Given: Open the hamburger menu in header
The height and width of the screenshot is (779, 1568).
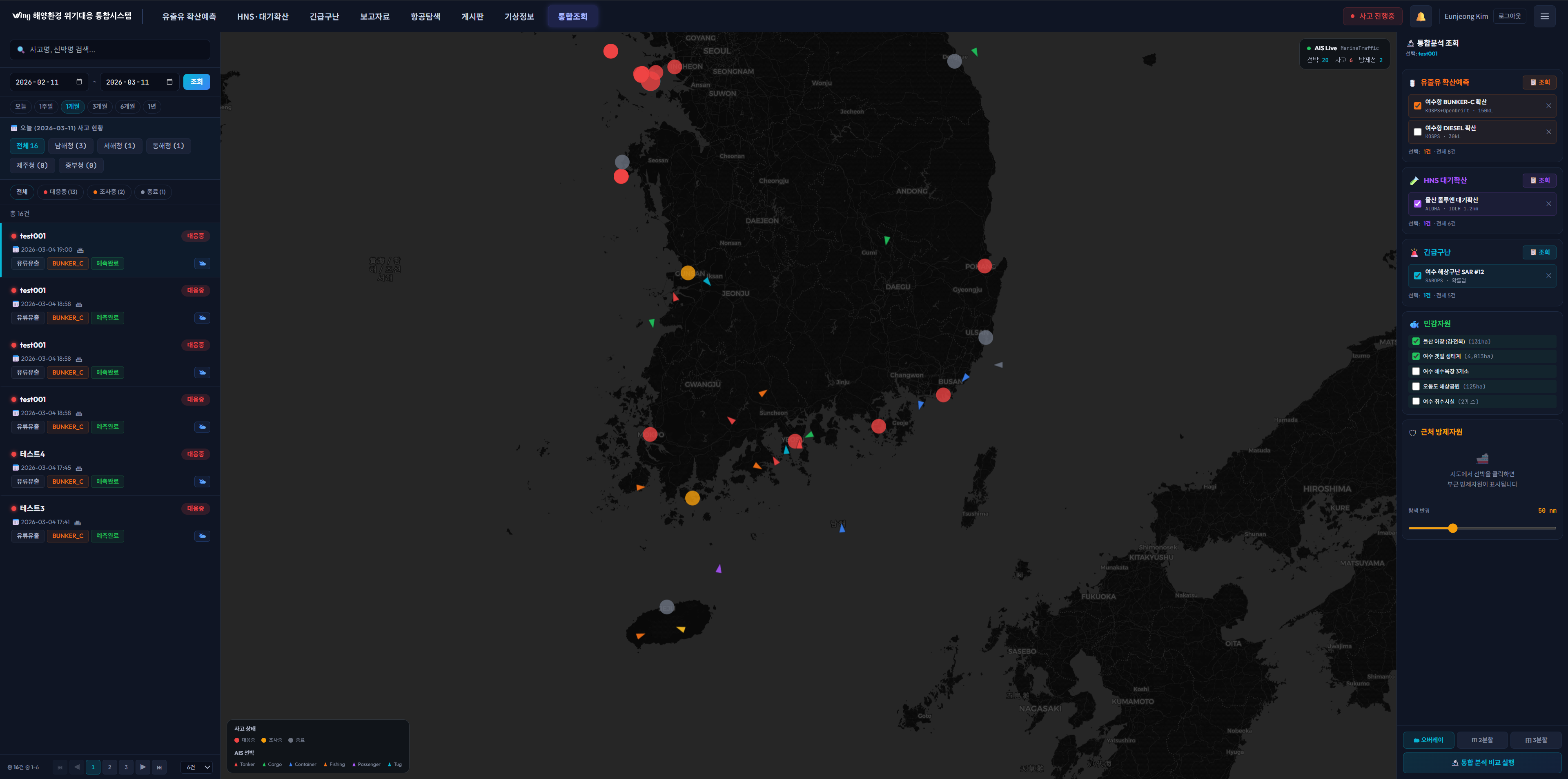Looking at the screenshot, I should (x=1544, y=16).
